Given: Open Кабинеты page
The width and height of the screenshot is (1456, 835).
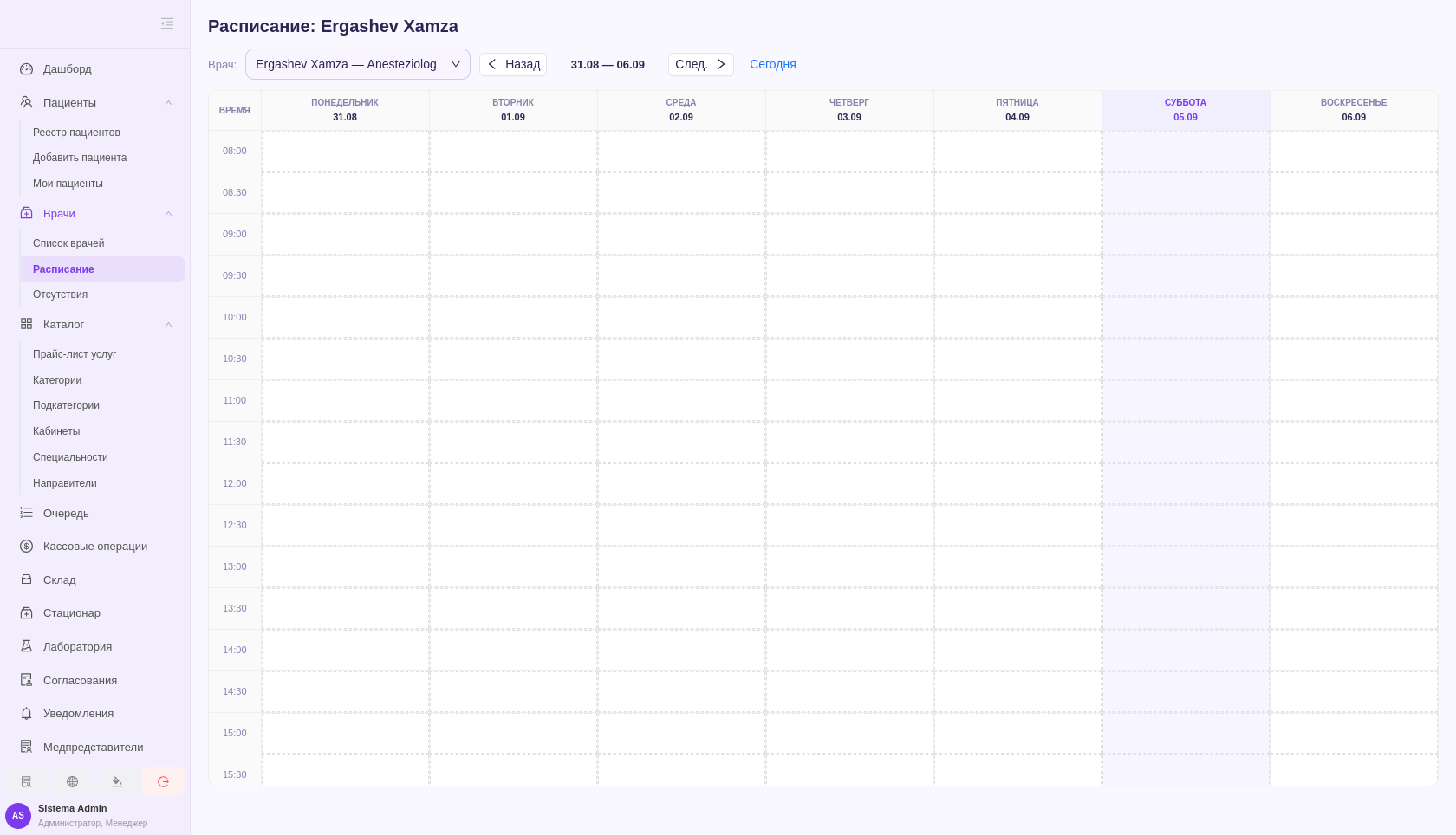Looking at the screenshot, I should pyautogui.click(x=56, y=431).
